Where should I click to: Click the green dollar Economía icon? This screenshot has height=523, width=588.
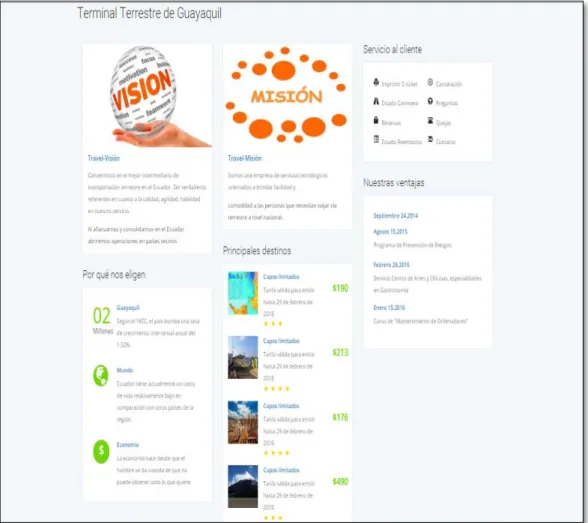pyautogui.click(x=101, y=451)
